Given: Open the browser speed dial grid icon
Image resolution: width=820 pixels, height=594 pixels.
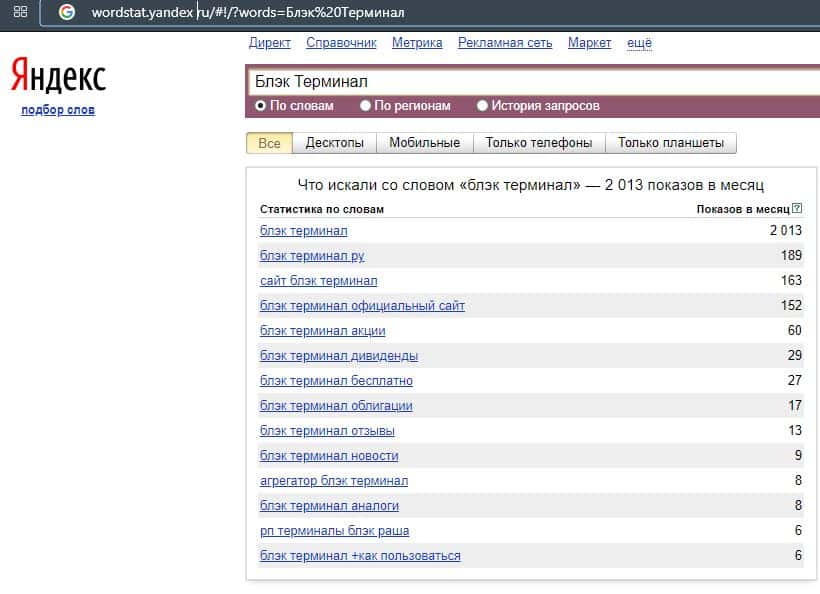Looking at the screenshot, I should pos(20,12).
